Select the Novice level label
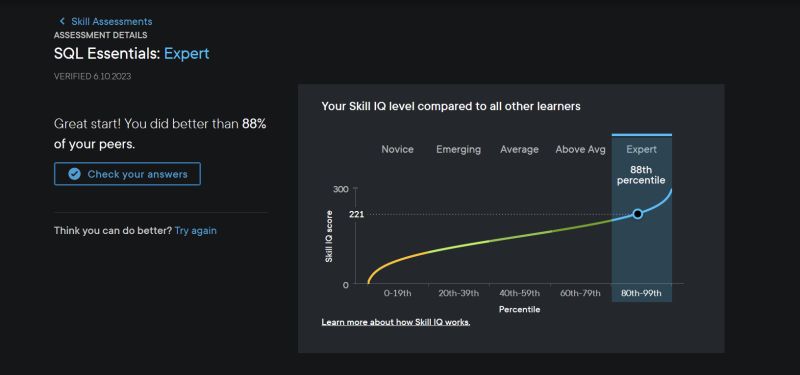 click(397, 149)
